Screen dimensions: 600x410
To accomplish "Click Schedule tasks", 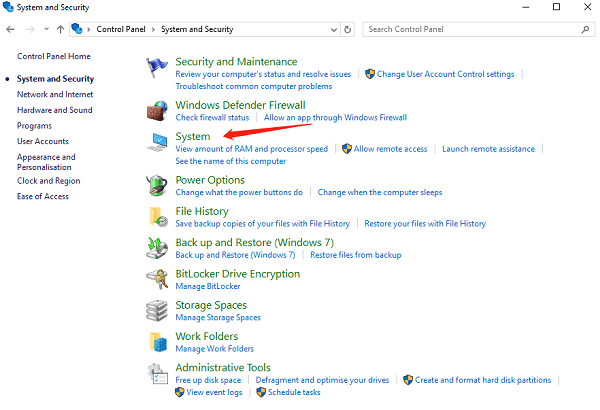I will [294, 392].
